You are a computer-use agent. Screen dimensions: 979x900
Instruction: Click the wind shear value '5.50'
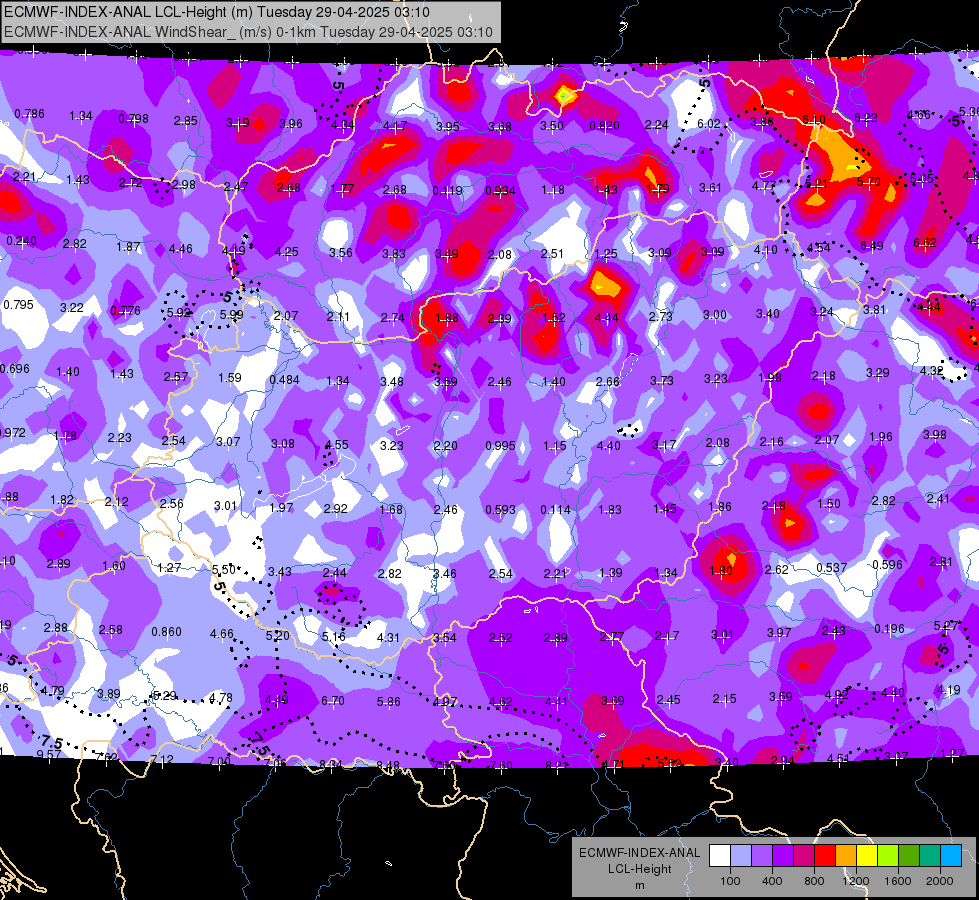pyautogui.click(x=224, y=570)
